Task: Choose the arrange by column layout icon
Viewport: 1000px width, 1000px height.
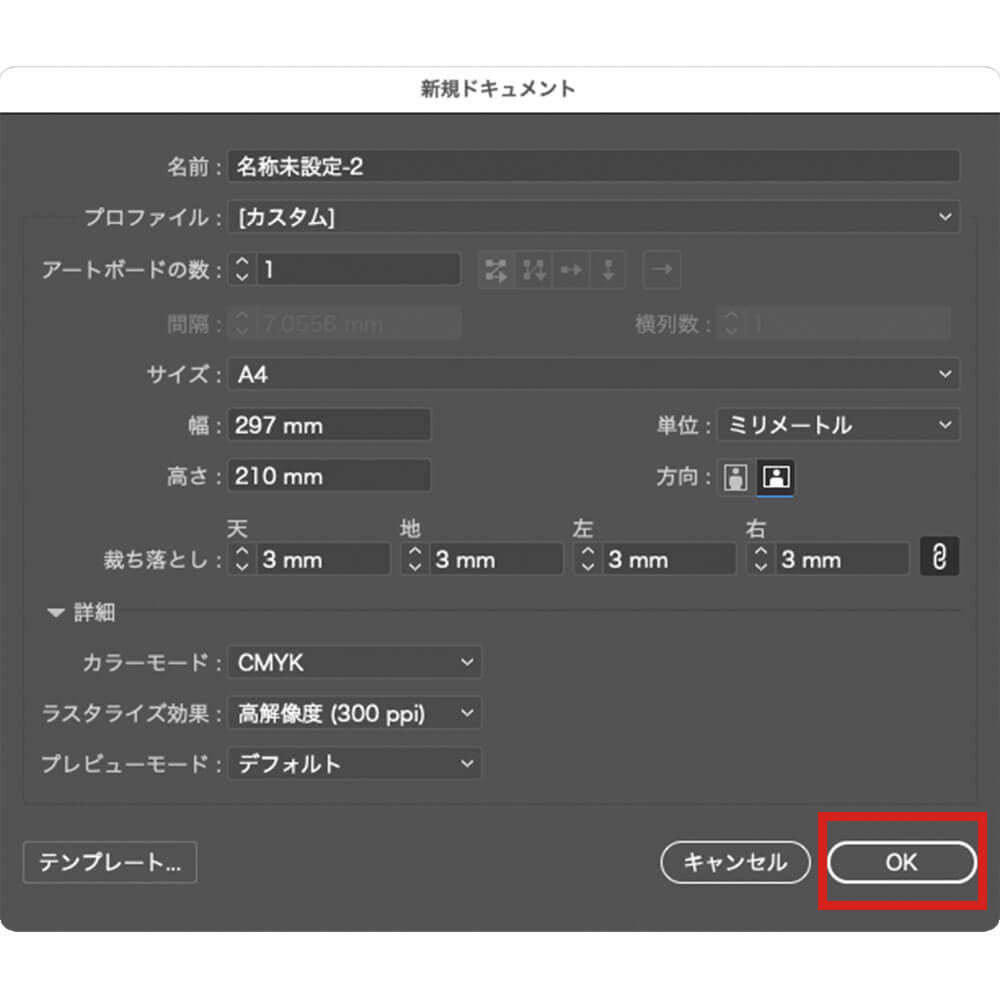Action: pos(608,269)
